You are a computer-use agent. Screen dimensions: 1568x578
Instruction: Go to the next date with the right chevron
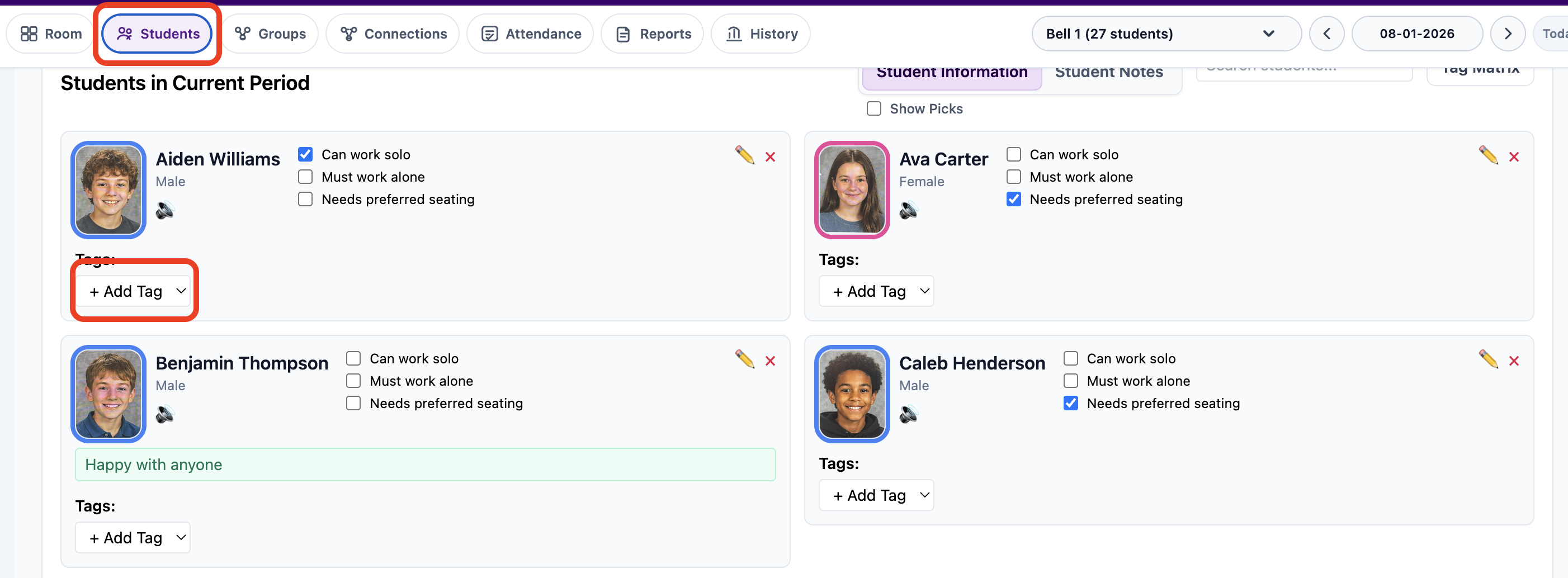[1508, 34]
